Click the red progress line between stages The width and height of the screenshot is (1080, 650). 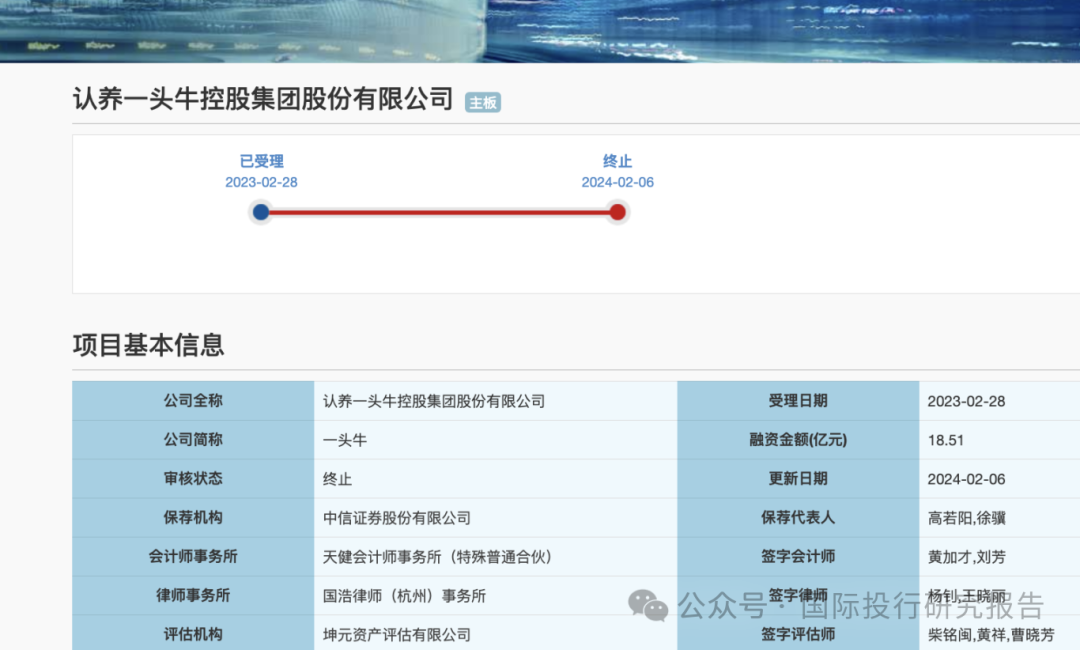tap(439, 212)
